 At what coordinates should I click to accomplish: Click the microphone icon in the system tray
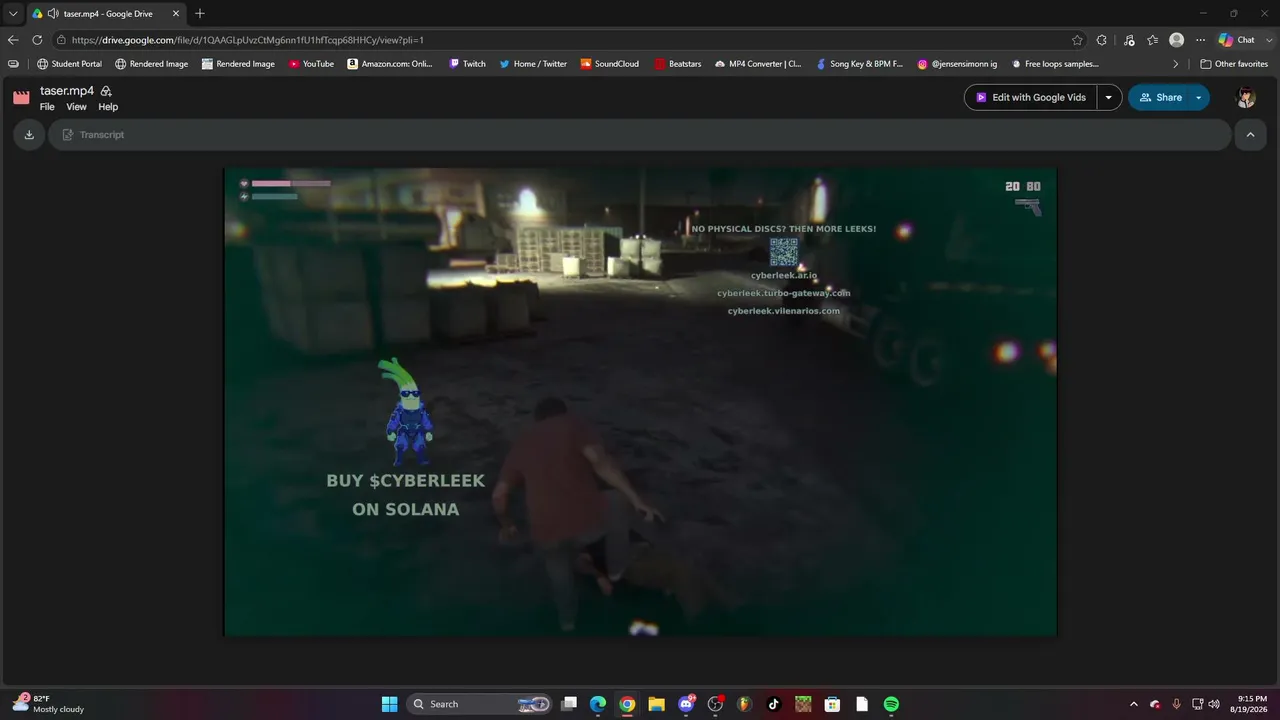tap(1176, 704)
